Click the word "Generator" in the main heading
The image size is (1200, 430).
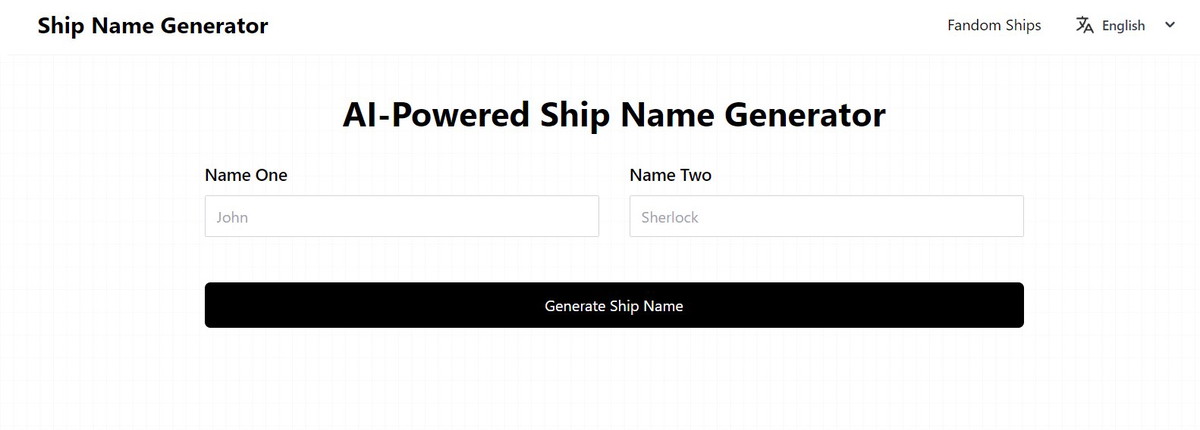(804, 115)
